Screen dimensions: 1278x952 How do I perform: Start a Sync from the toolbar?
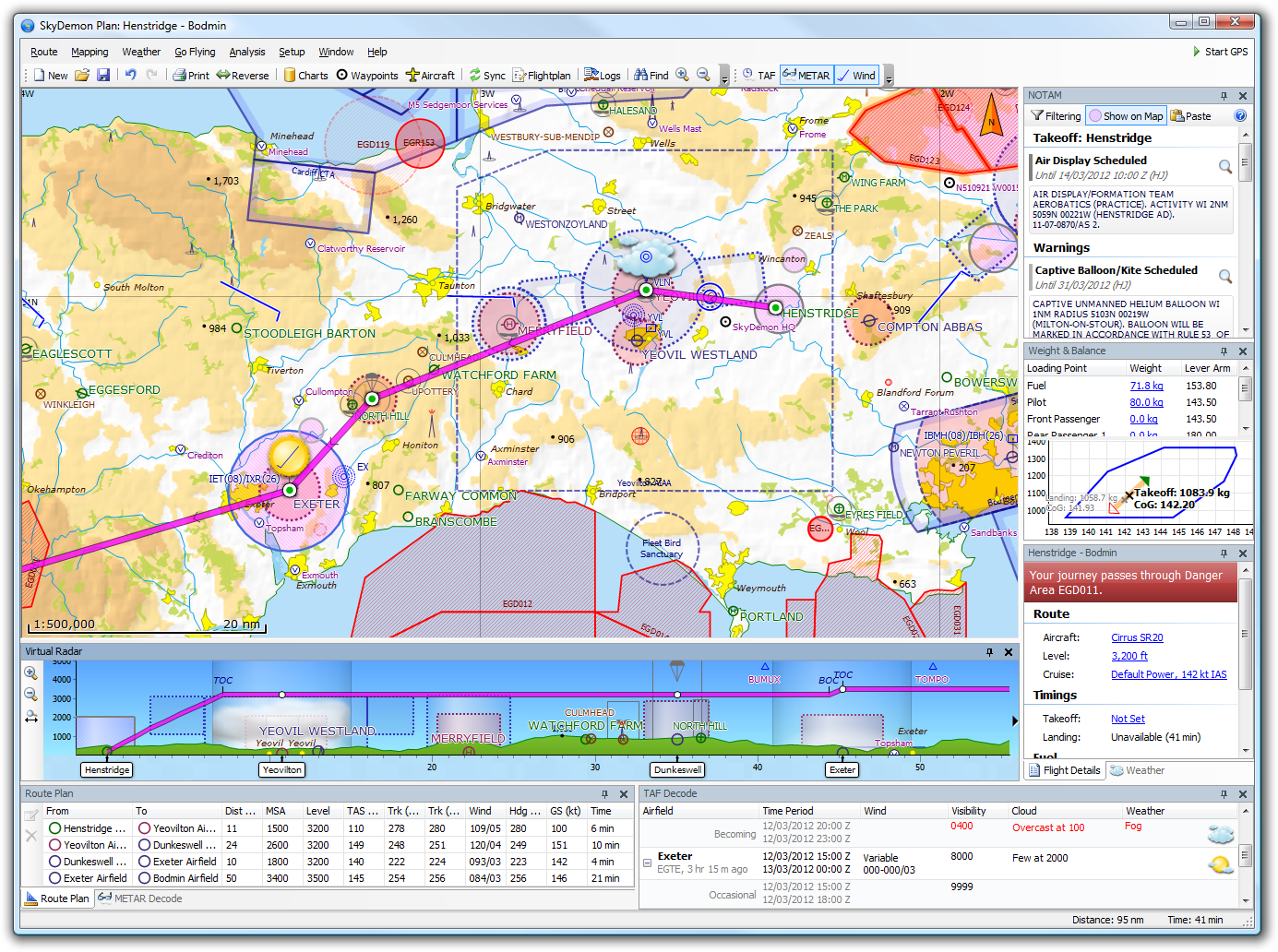[x=486, y=75]
